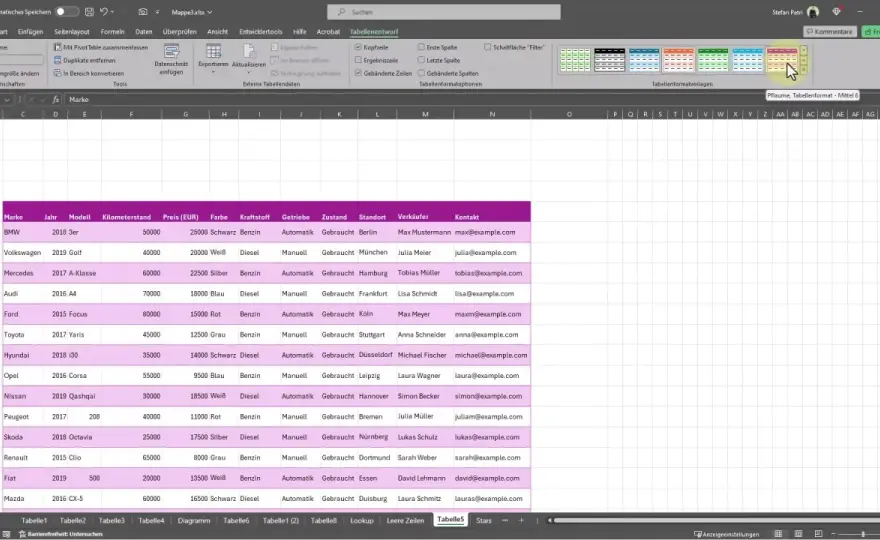
Task: Click In Bereich konvertieren
Action: coord(89,74)
